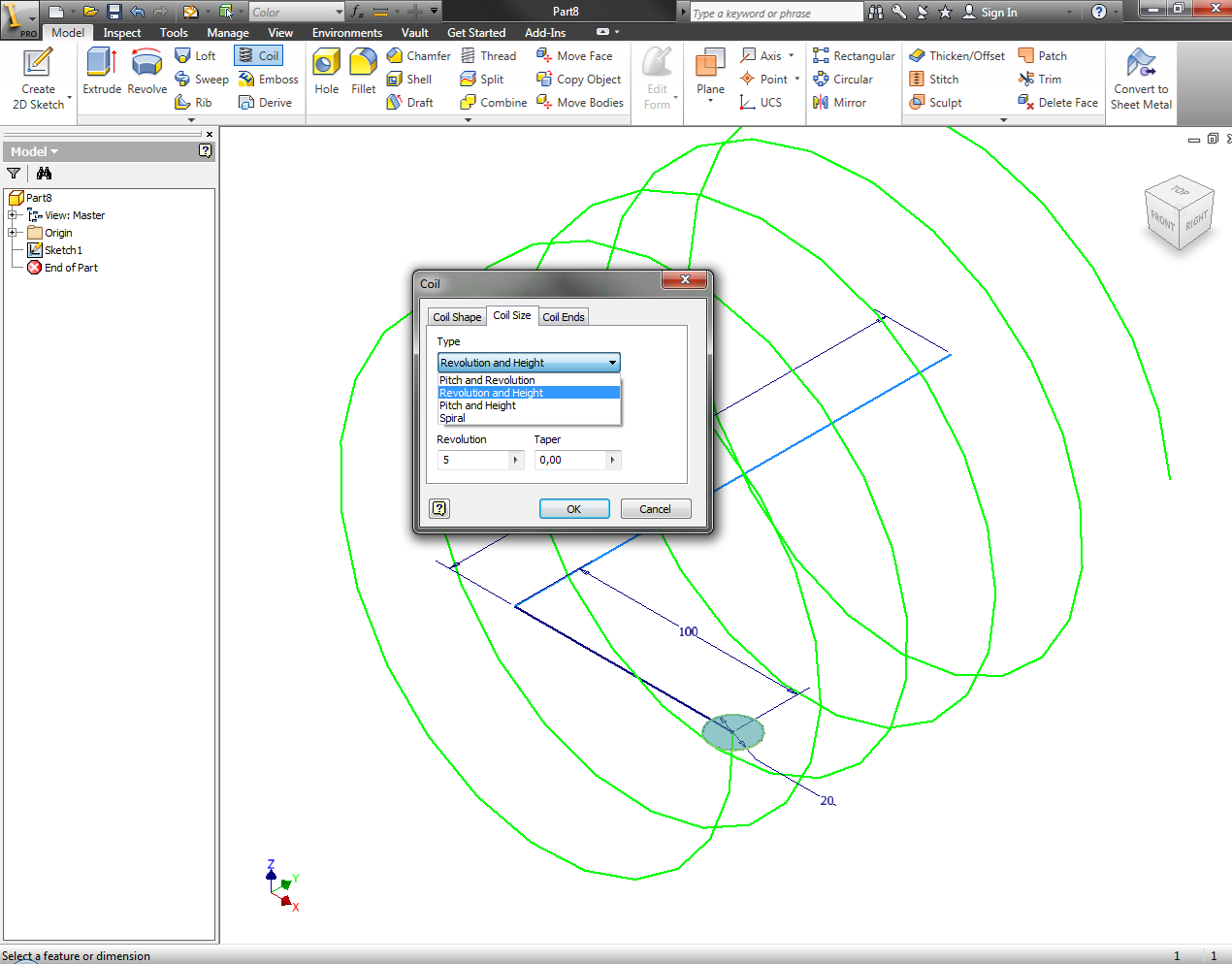
Task: Click the Fillet tool
Action: tap(363, 72)
